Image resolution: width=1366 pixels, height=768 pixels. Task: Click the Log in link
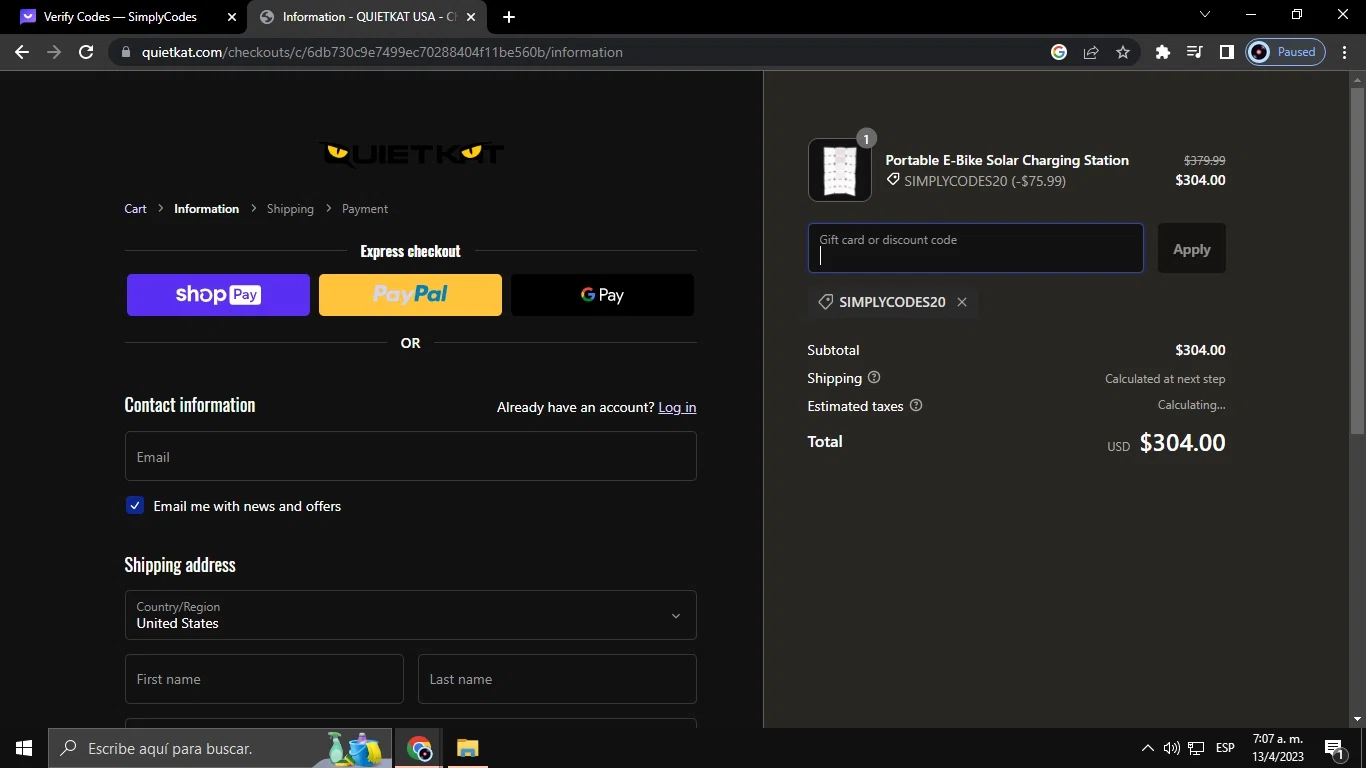[x=677, y=407]
